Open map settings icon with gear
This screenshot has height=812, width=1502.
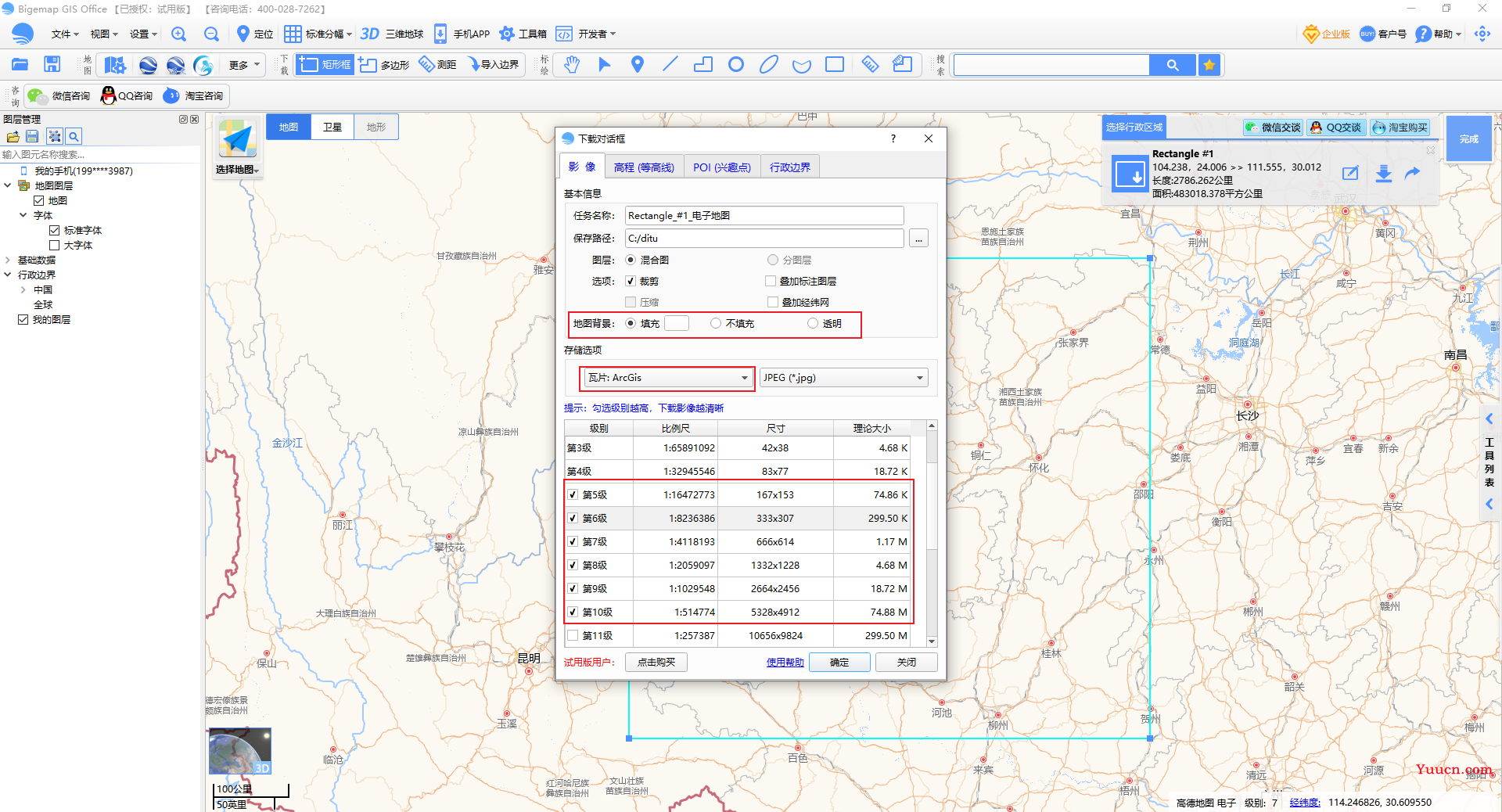(115, 65)
